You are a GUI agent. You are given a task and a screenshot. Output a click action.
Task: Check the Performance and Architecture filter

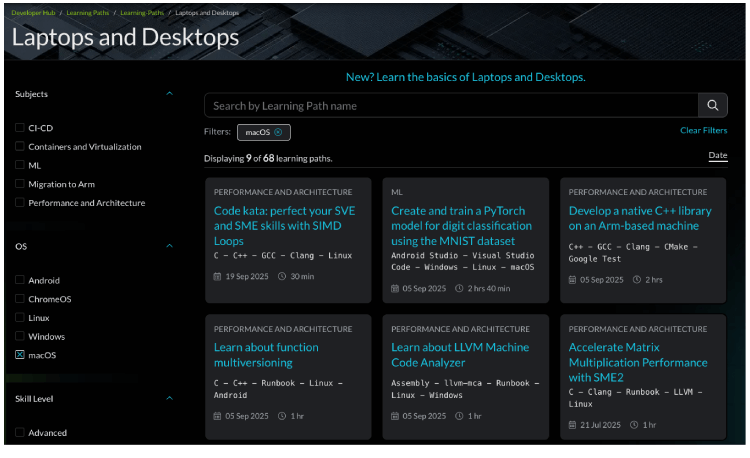pyautogui.click(x=20, y=203)
